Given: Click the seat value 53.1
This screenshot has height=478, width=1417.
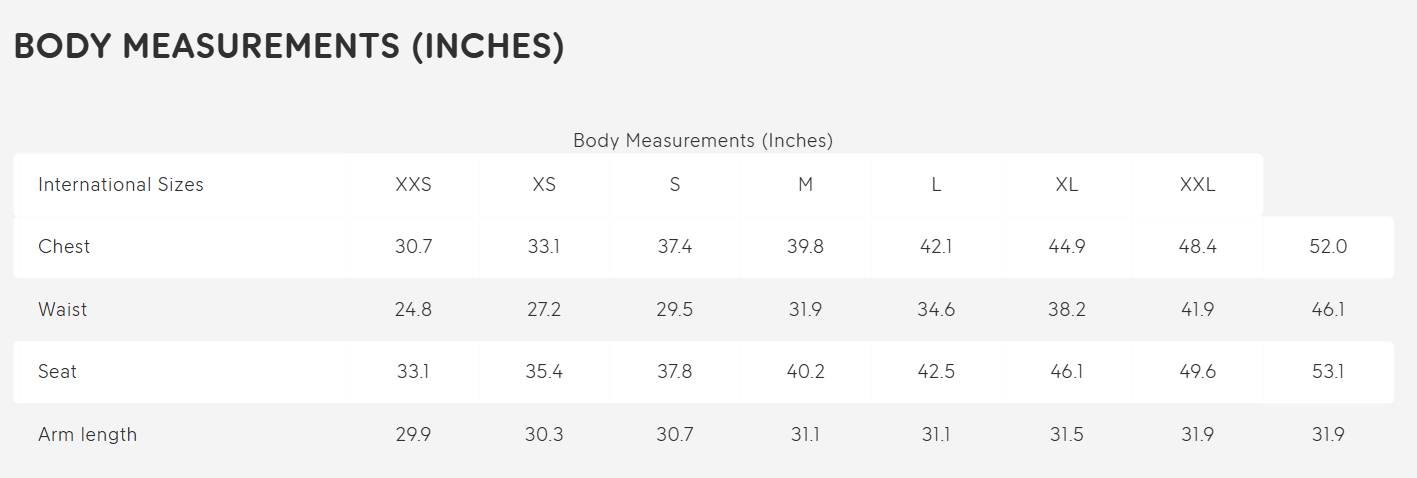Looking at the screenshot, I should click(x=1328, y=372).
